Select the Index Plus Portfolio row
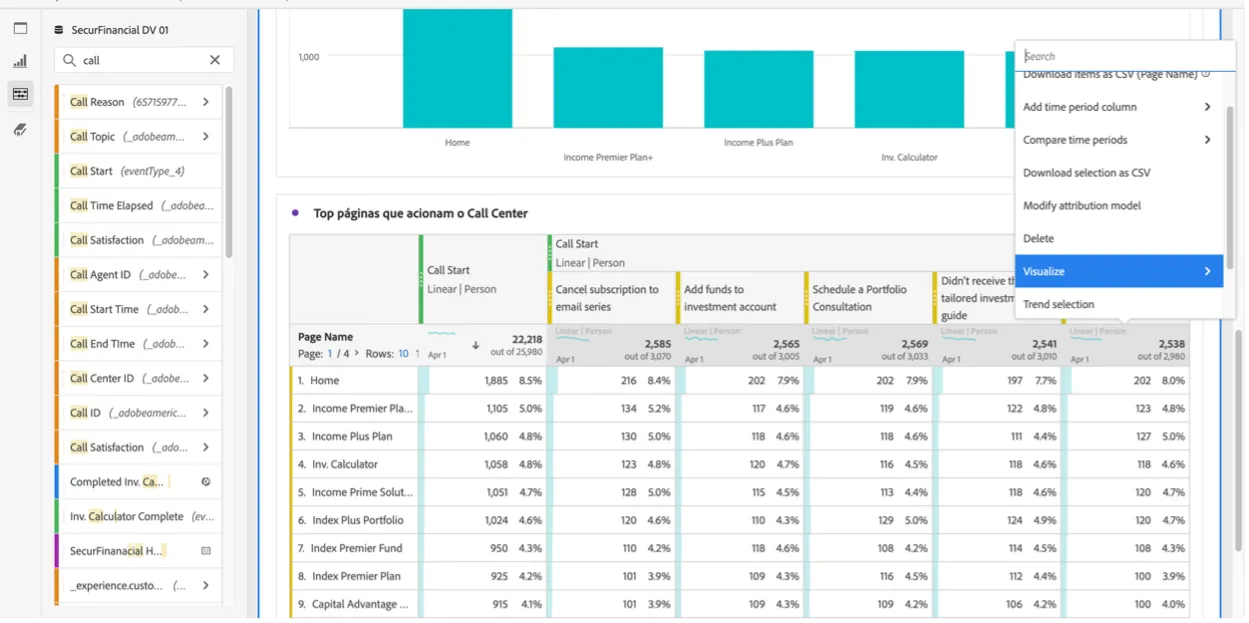The width and height of the screenshot is (1249, 623). [739, 521]
